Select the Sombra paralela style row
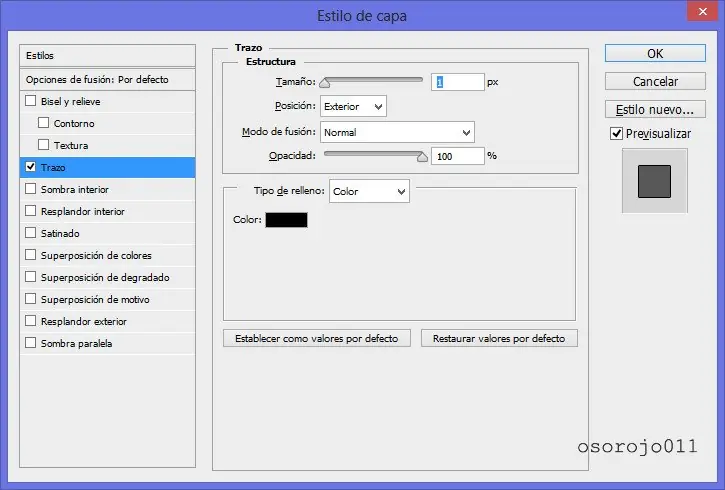This screenshot has height=490, width=725. [x=107, y=343]
